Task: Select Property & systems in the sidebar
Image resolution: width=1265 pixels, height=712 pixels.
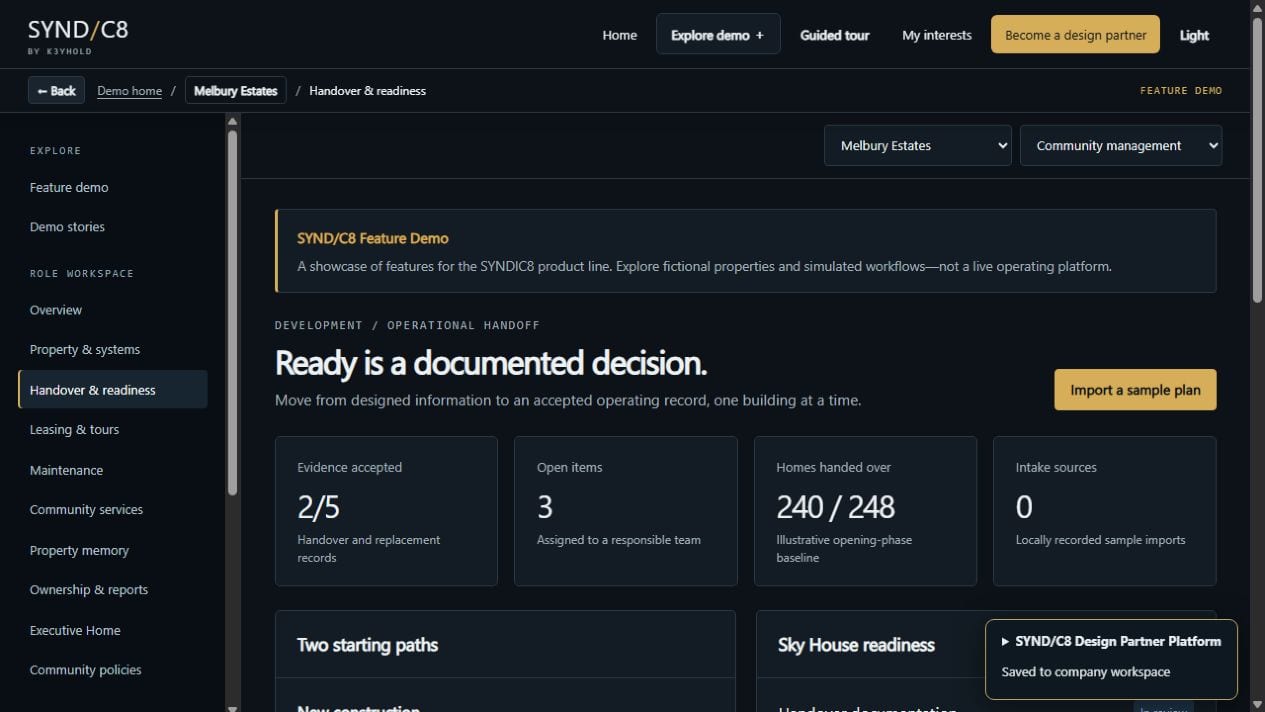Action: 85,349
